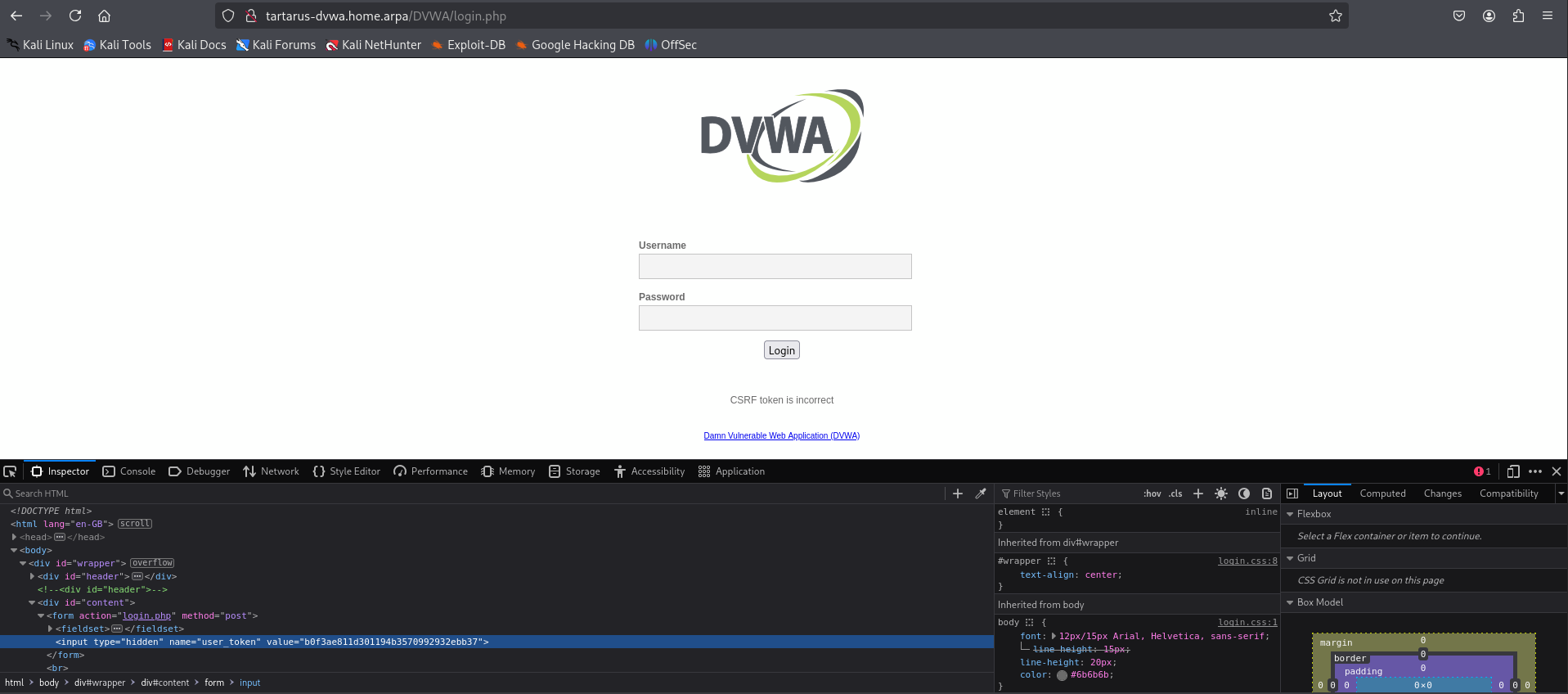The height and width of the screenshot is (694, 1568).
Task: Open the Accessibility tab
Action: tap(649, 471)
